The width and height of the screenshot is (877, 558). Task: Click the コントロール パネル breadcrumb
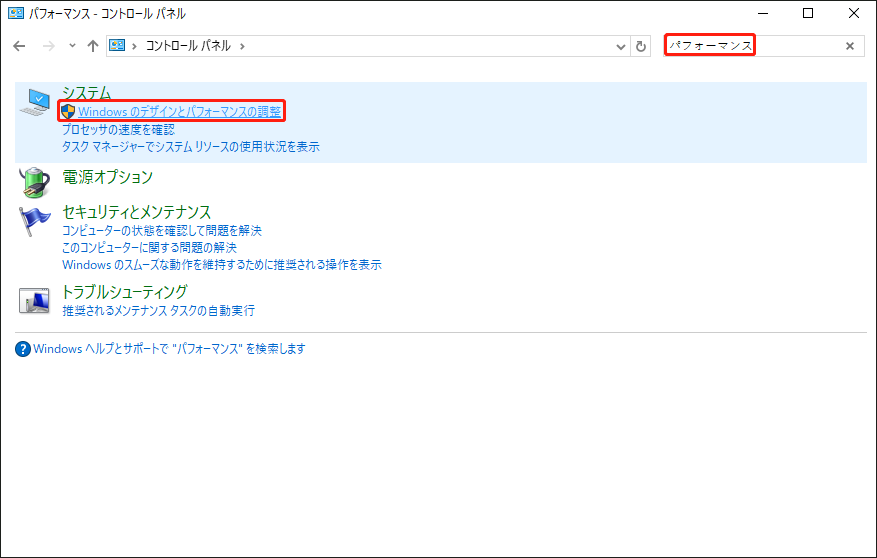[188, 46]
